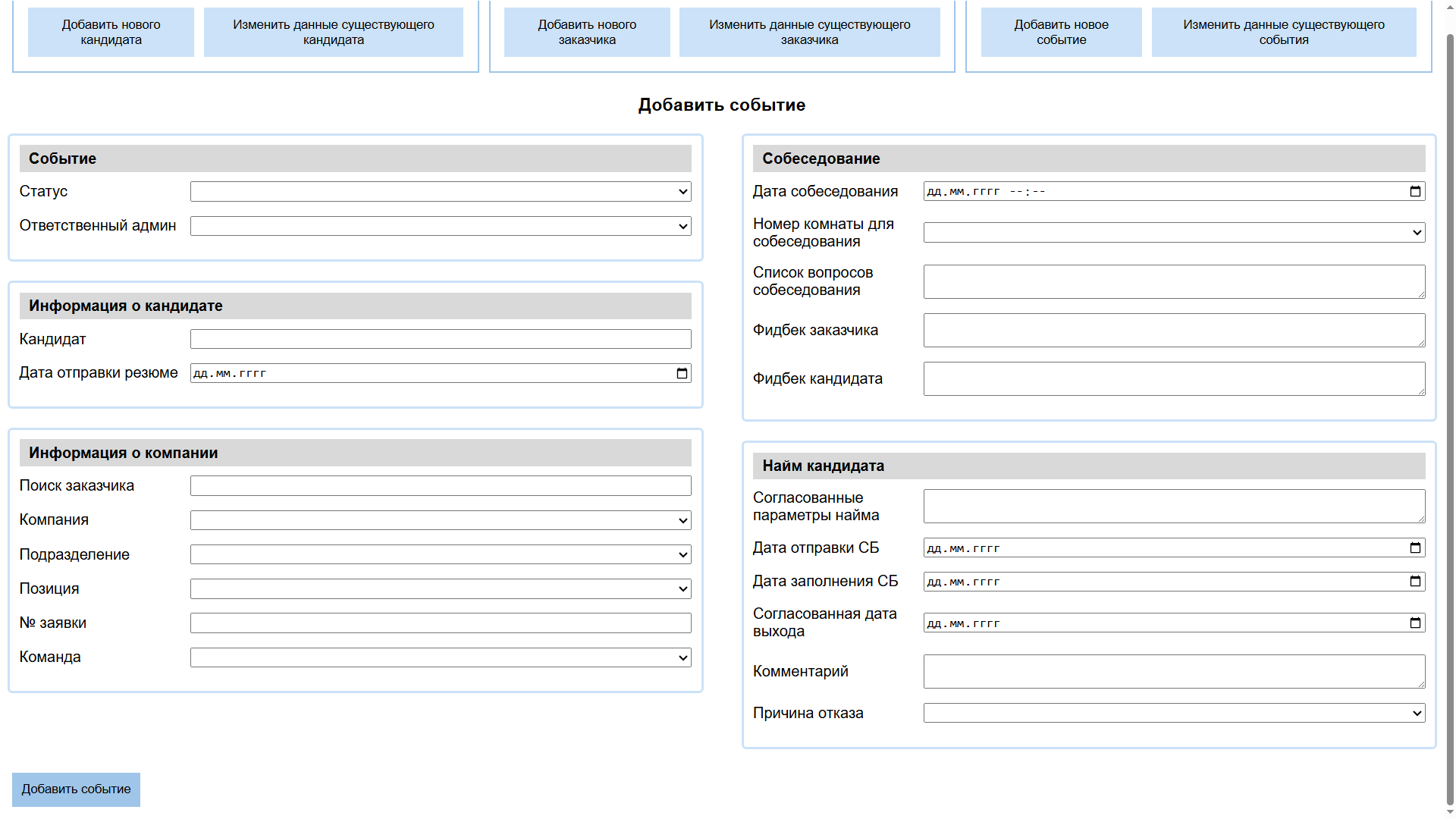The height and width of the screenshot is (819, 1456).
Task: Open calendar picker for Дата заполнения СБ
Action: pos(1415,582)
